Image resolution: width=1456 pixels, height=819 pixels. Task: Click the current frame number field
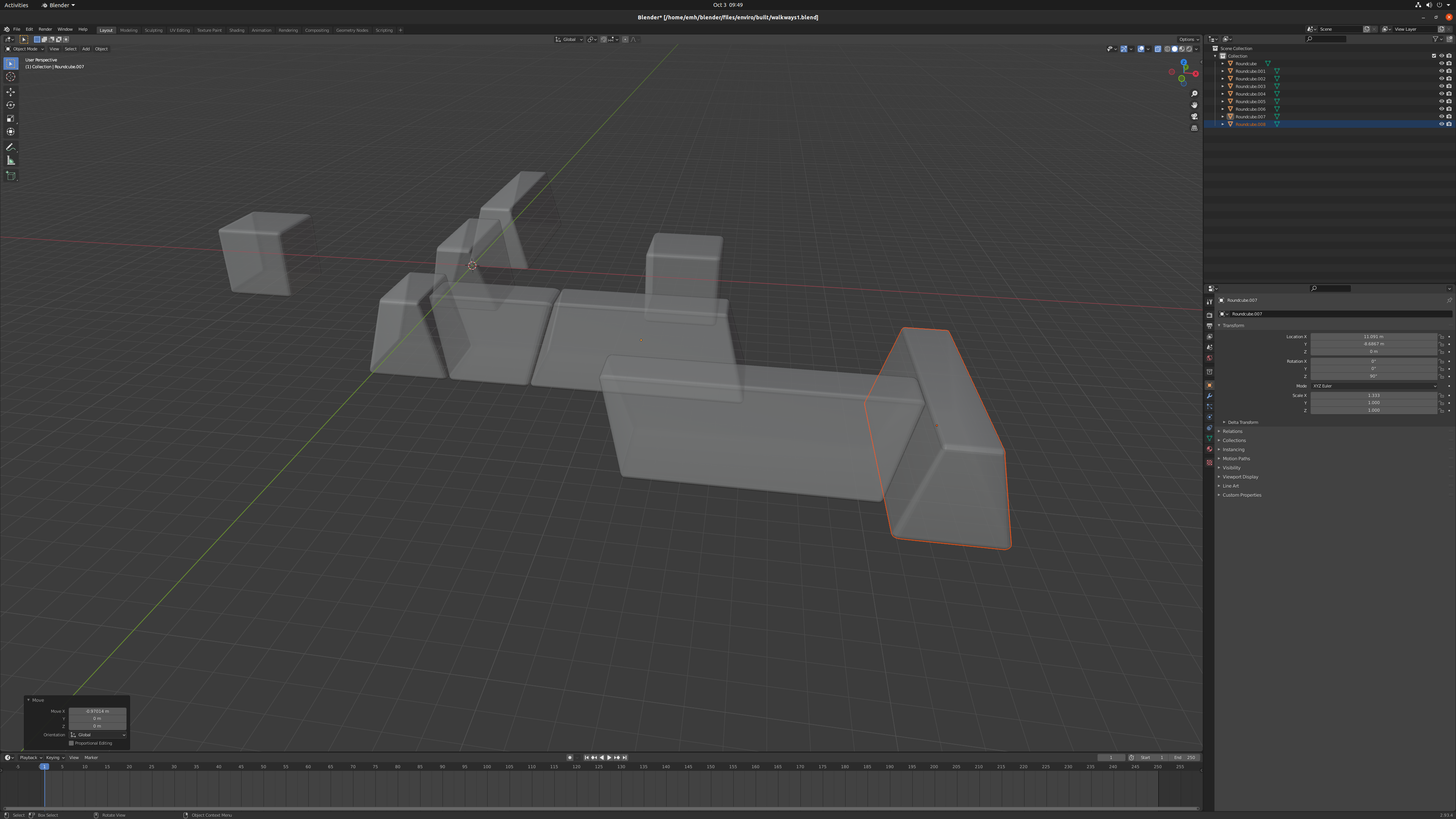point(1111,758)
